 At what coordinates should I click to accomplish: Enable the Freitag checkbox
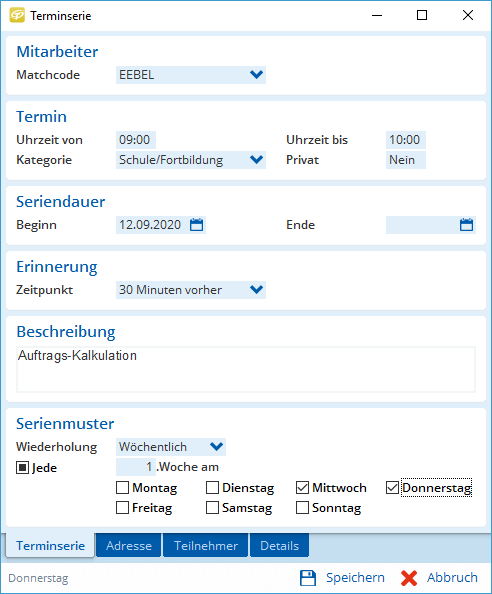(122, 508)
